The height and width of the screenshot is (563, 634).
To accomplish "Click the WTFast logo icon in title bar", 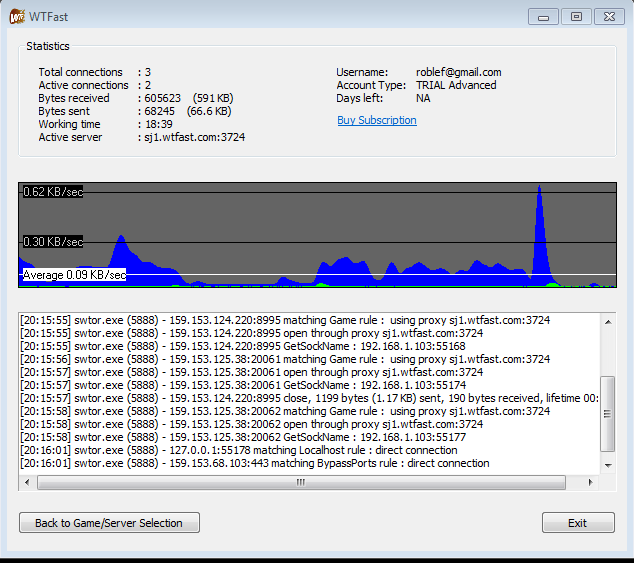I will (x=17, y=17).
